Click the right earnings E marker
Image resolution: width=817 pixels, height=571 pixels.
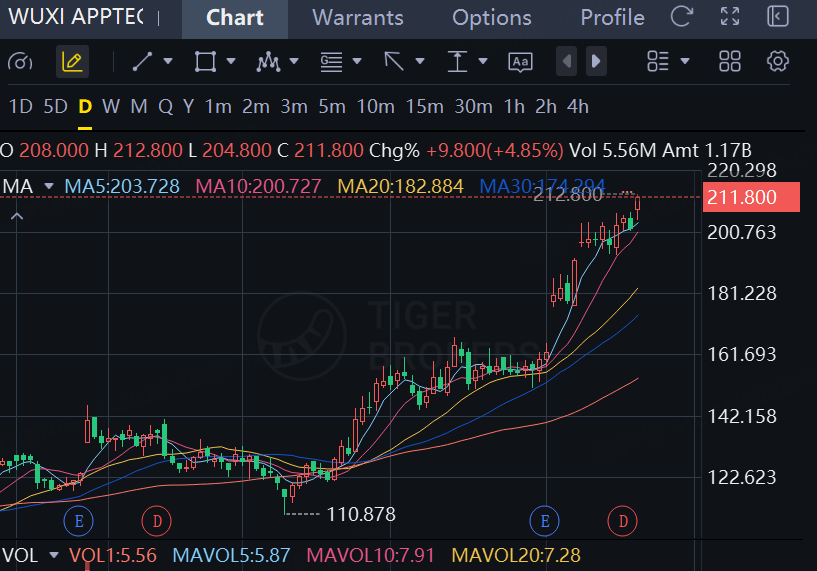(x=544, y=521)
